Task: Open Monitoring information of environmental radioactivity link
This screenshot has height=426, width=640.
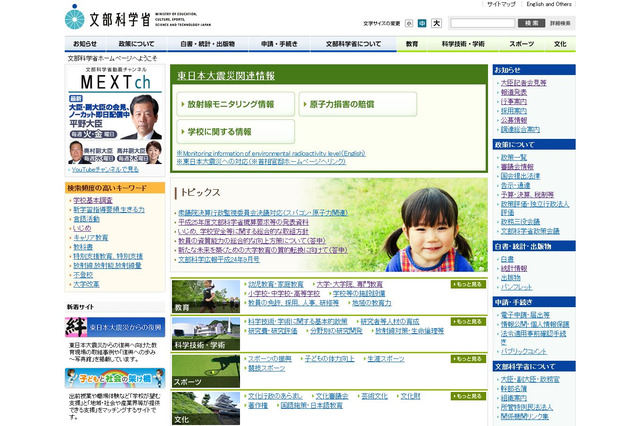Action: tap(271, 153)
